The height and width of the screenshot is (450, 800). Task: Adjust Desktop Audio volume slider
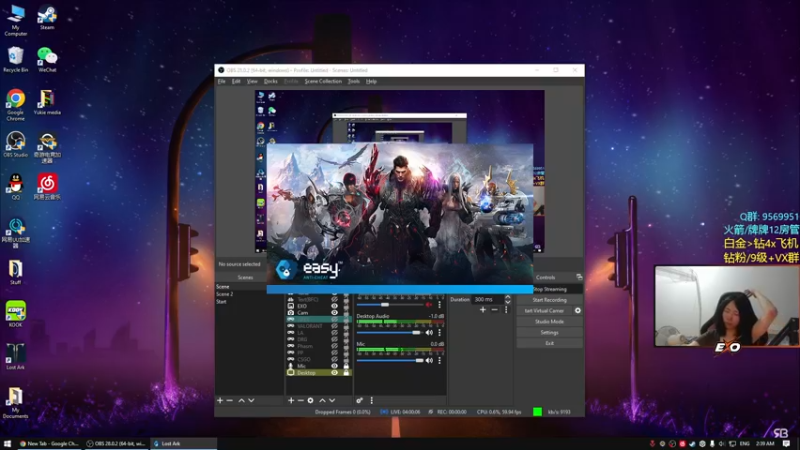(x=390, y=333)
